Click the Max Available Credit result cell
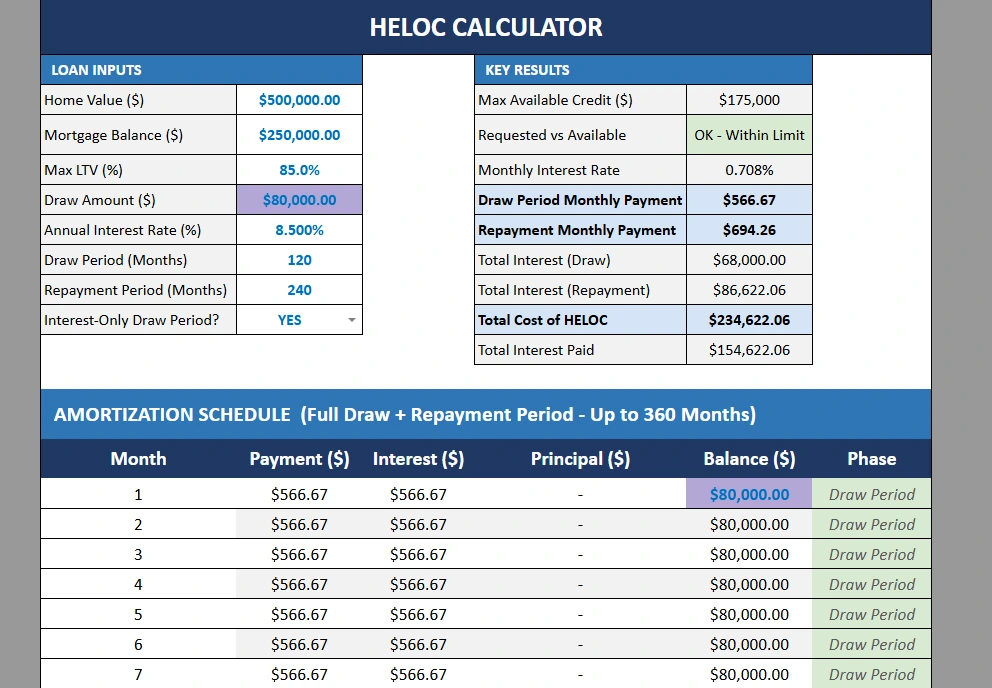This screenshot has width=992, height=688. click(748, 100)
